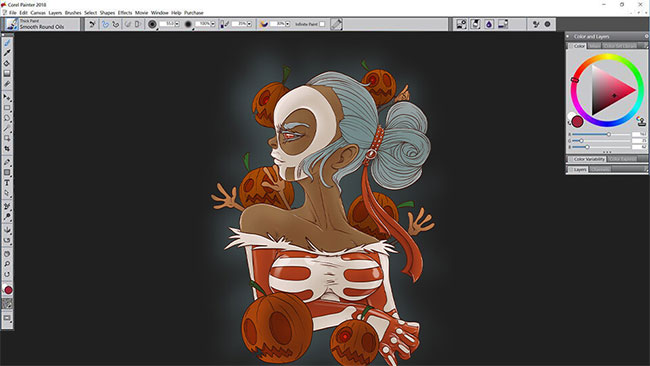Select the Brush tool in the toolbox
This screenshot has height=366, width=650.
tap(7, 43)
